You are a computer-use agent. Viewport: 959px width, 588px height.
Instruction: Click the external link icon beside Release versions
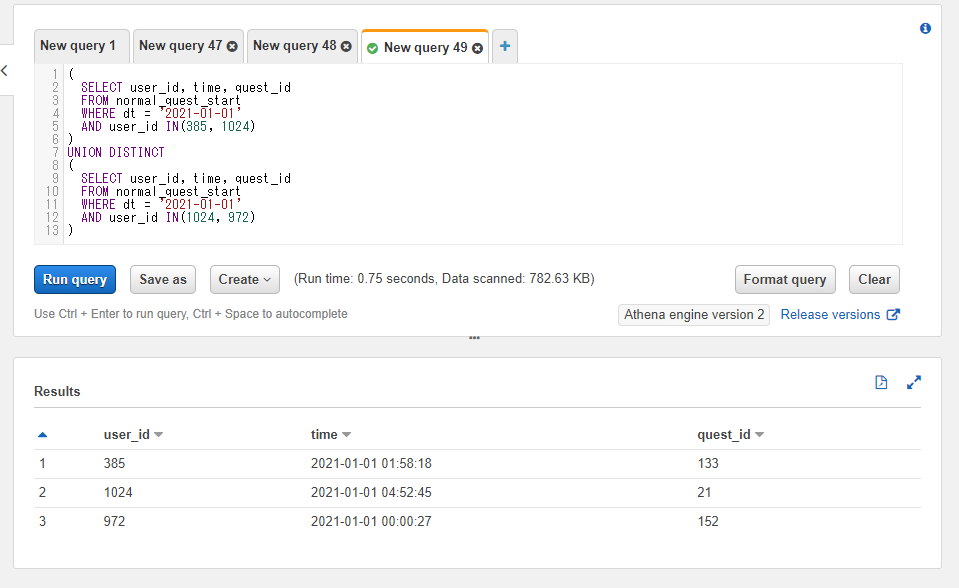tap(893, 314)
